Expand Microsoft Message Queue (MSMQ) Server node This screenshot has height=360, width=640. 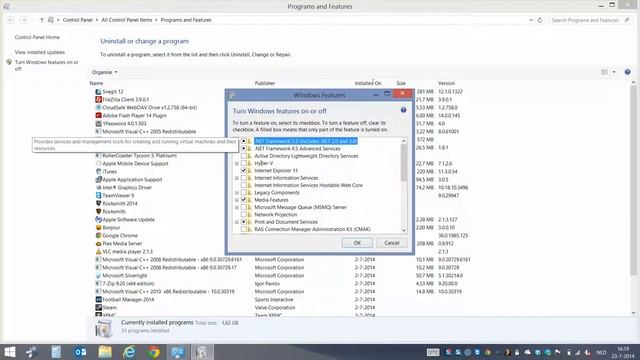tap(237, 207)
